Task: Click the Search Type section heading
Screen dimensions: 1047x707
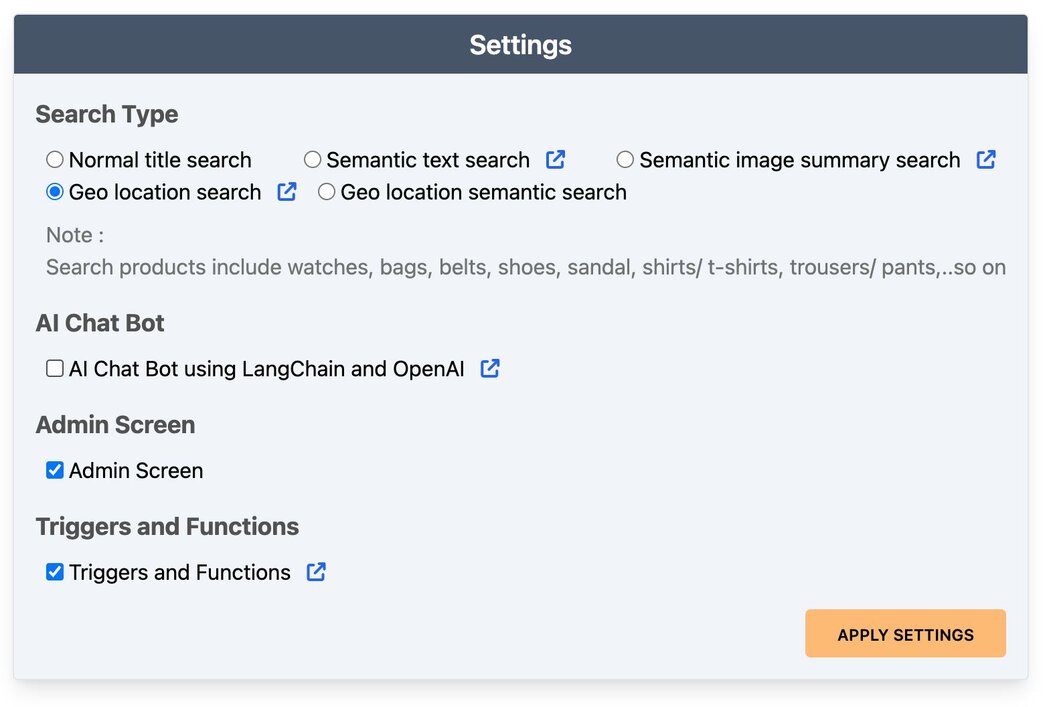Action: (x=106, y=114)
